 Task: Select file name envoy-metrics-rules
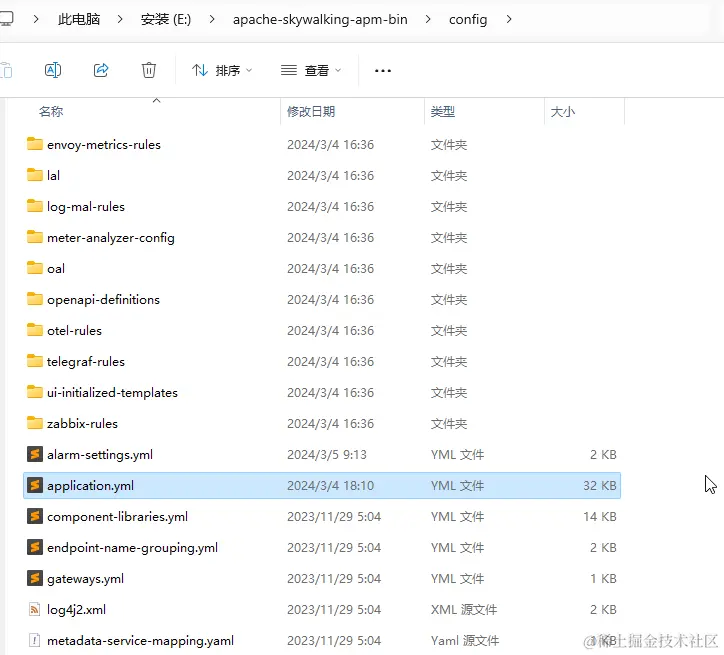pyautogui.click(x=104, y=145)
